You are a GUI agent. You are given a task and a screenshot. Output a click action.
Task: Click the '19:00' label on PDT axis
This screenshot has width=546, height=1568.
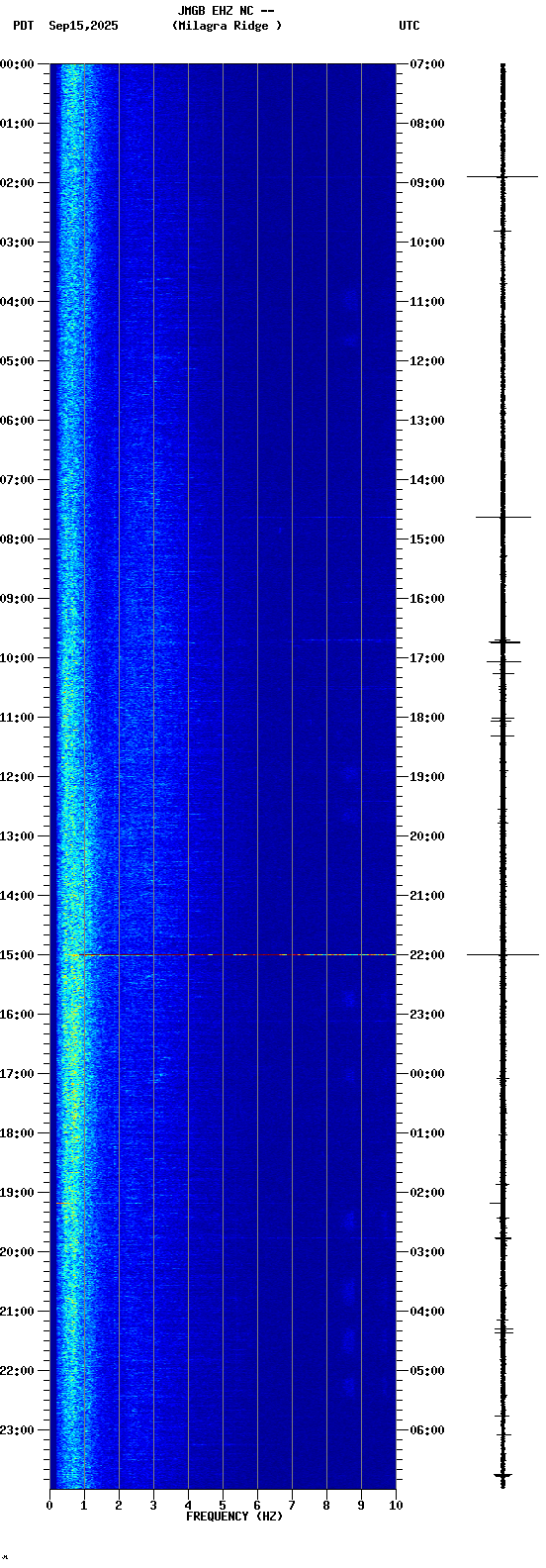point(17,1193)
